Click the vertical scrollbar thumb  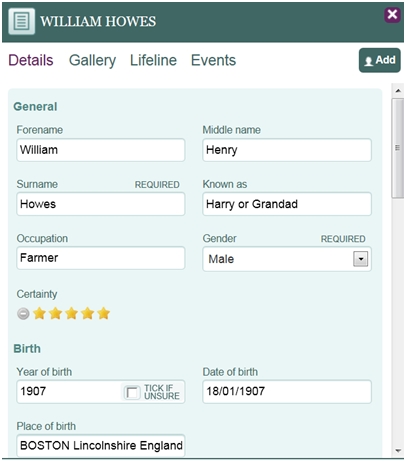tap(398, 148)
